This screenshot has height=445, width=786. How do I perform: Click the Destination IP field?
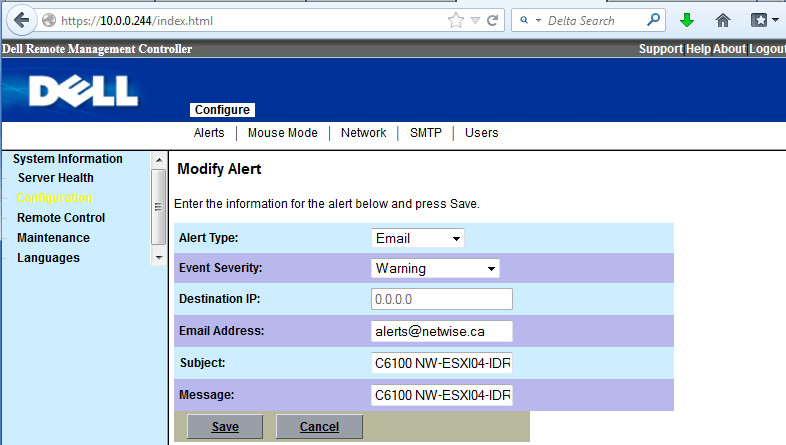coord(442,299)
